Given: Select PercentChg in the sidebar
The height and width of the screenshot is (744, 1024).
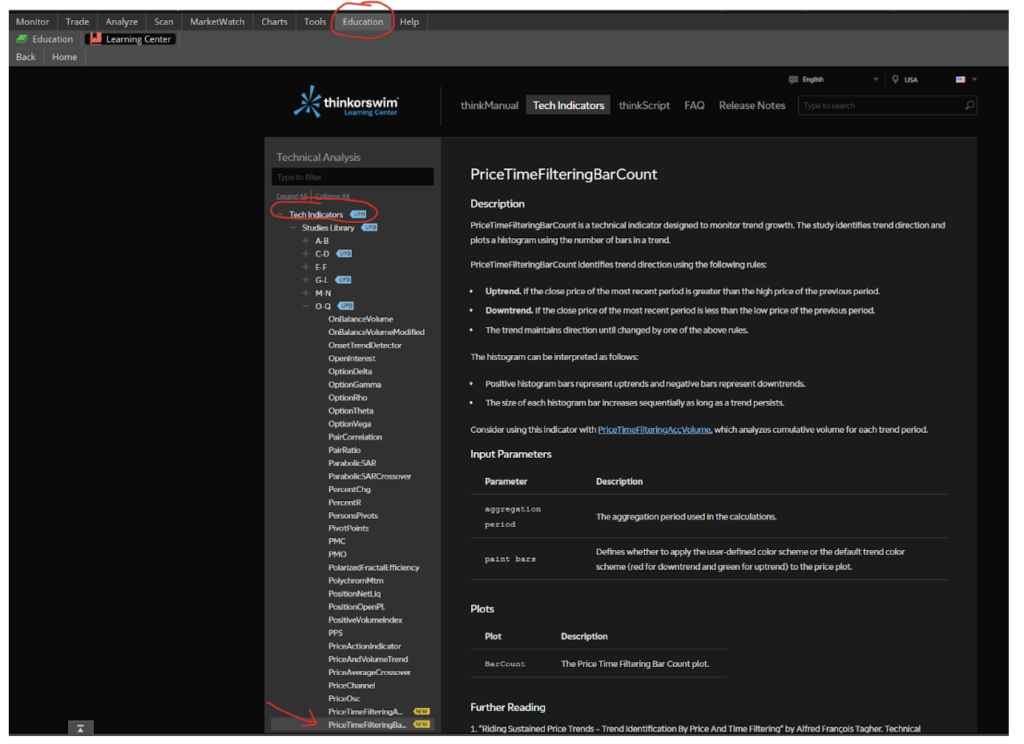Looking at the screenshot, I should coord(349,489).
